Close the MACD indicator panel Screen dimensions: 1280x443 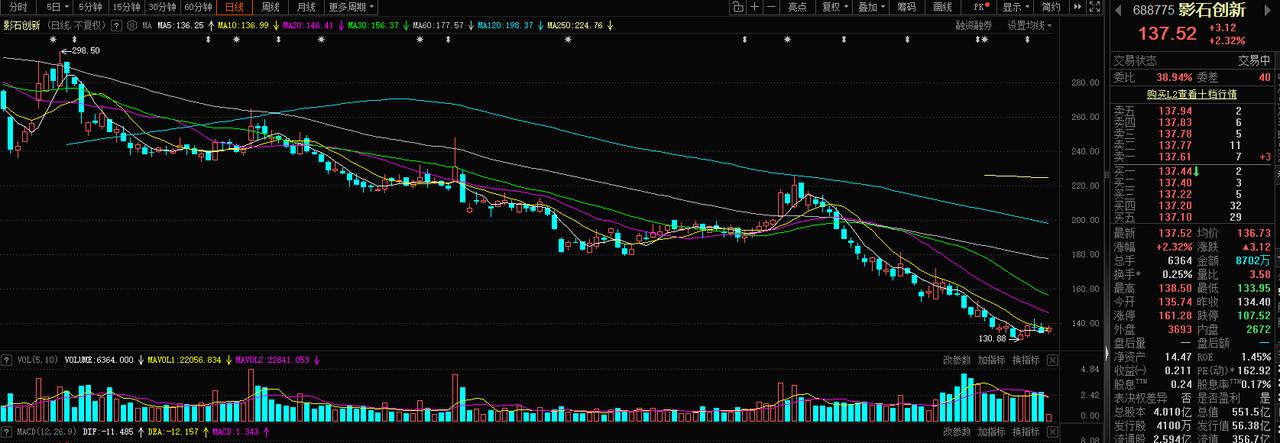pyautogui.click(x=1052, y=432)
